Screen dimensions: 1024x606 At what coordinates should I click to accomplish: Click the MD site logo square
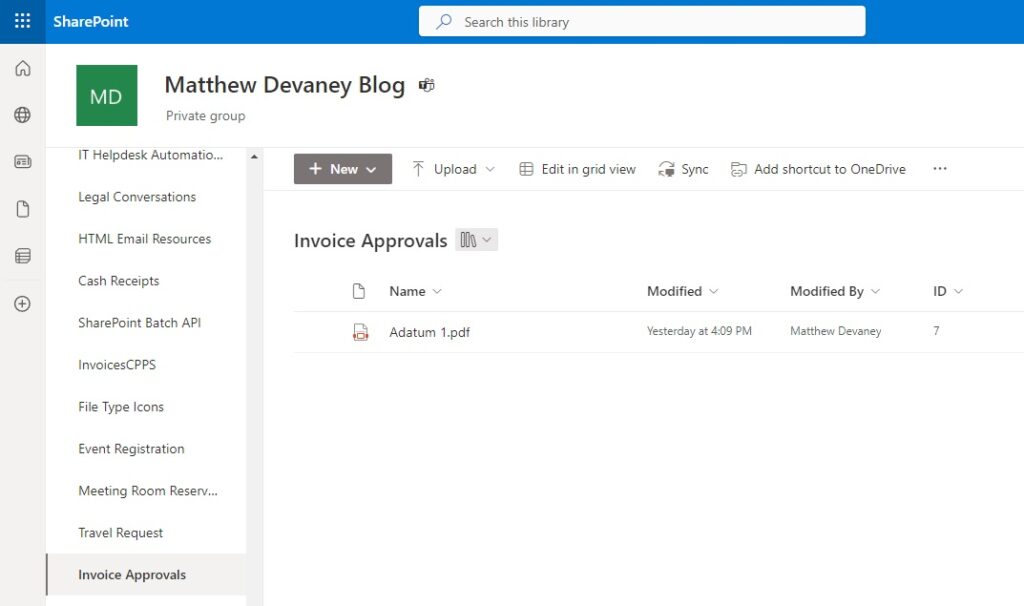tap(105, 95)
